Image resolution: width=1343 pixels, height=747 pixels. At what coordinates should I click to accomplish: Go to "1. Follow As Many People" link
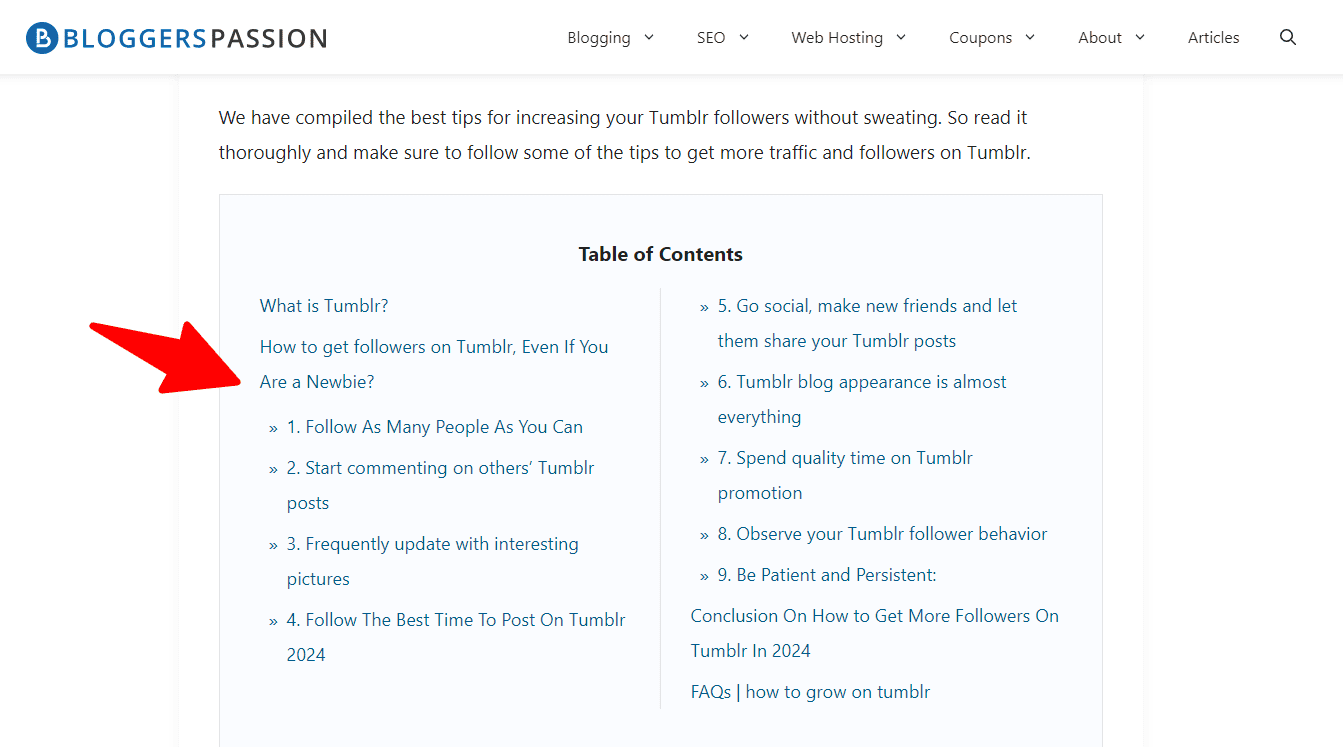[x=434, y=427]
